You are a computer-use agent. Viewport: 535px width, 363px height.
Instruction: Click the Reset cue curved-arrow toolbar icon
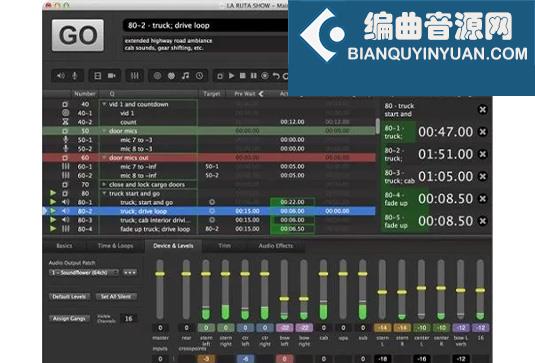(x=276, y=76)
